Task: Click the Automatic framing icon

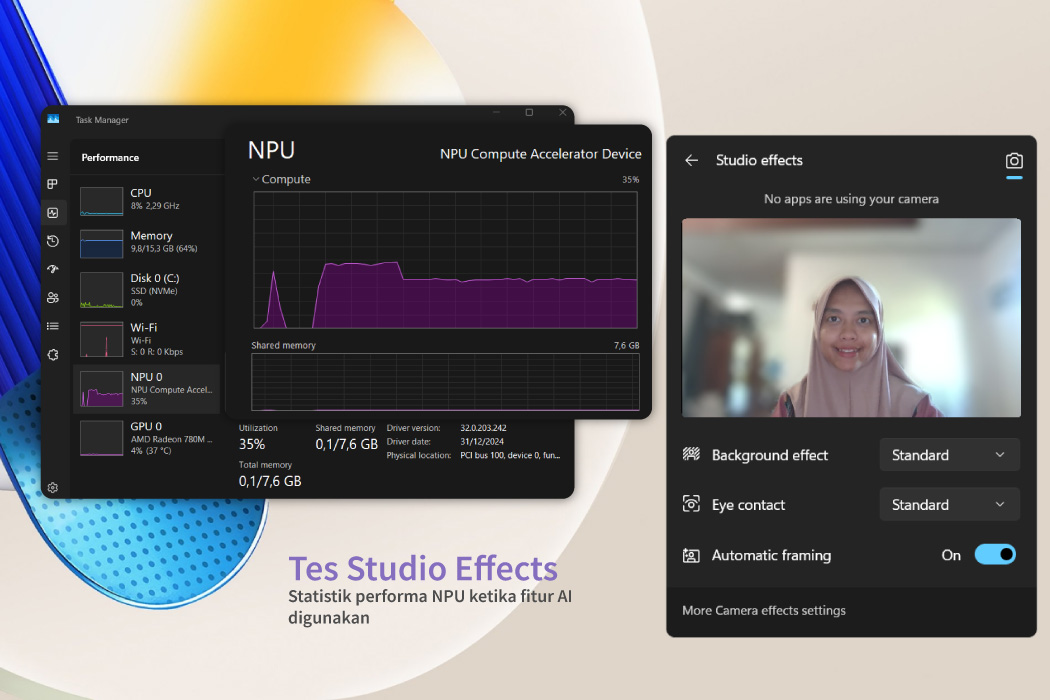Action: 691,555
